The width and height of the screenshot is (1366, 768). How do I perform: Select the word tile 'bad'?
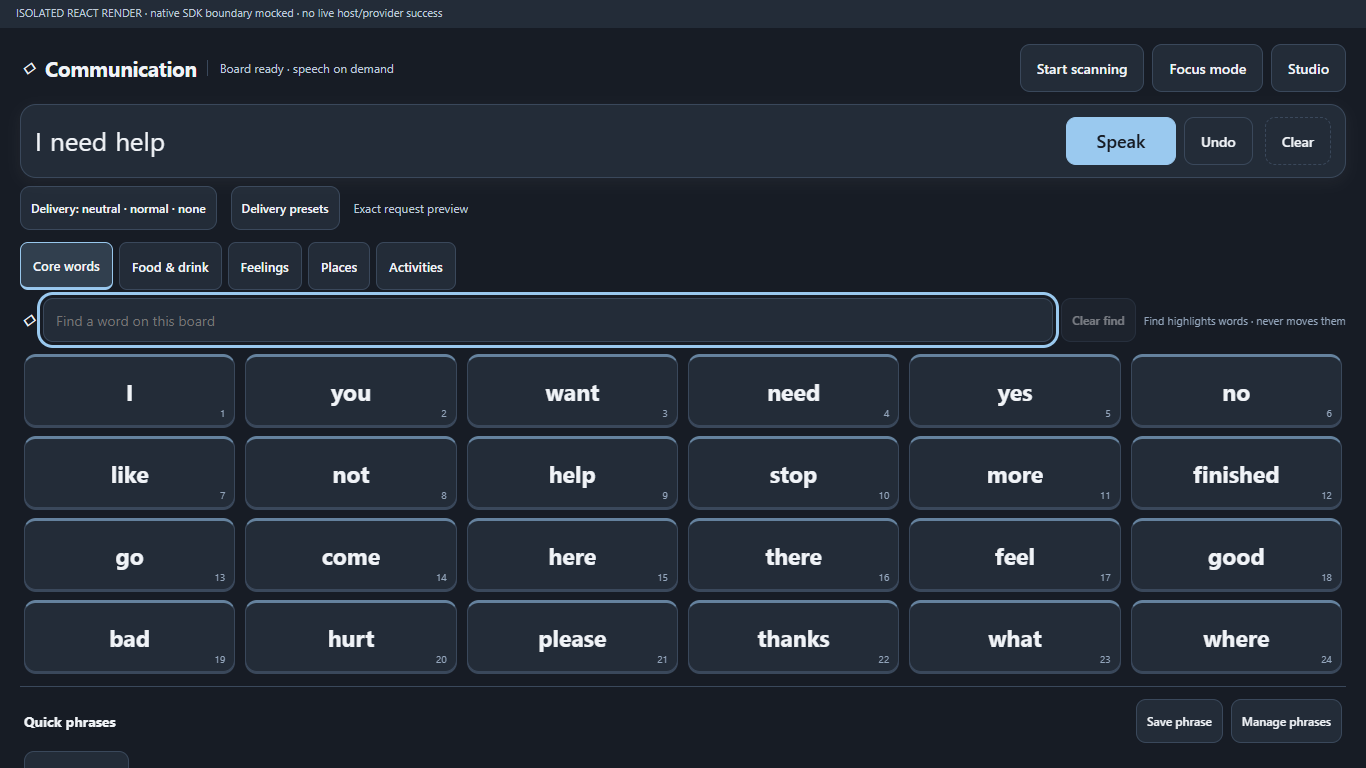point(129,637)
